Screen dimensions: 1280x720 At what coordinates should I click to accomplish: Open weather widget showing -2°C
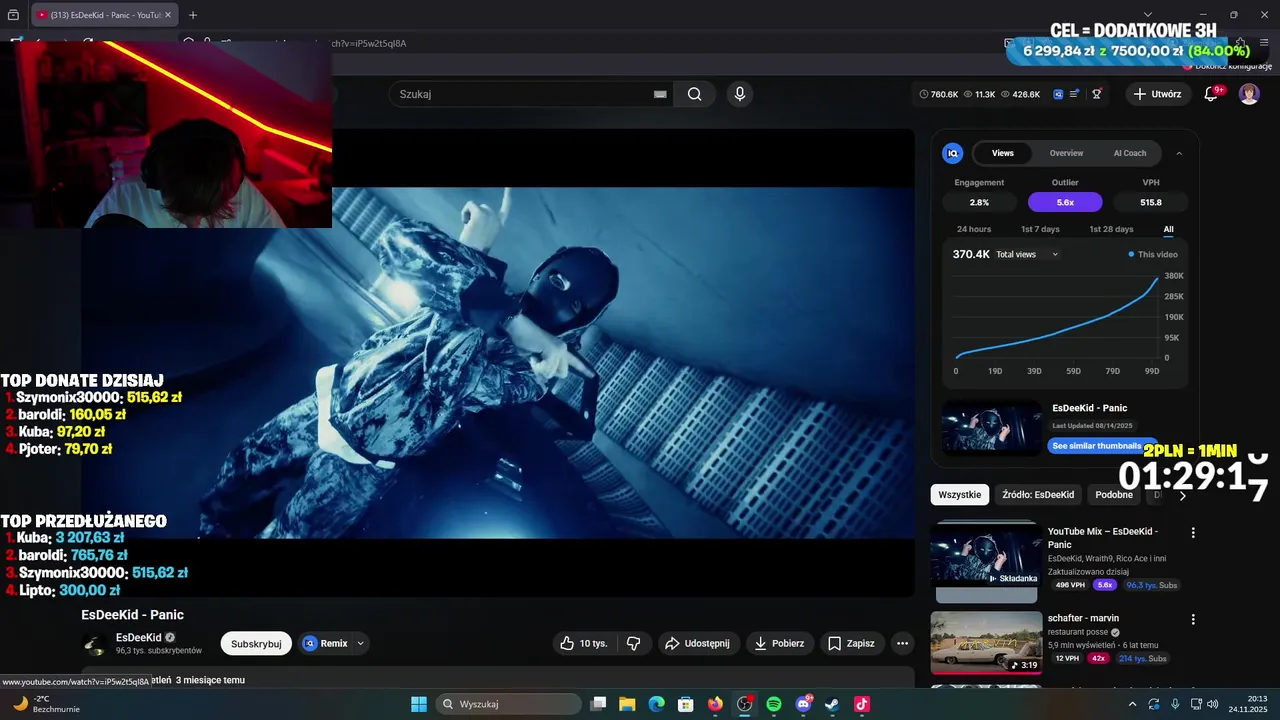(45, 704)
